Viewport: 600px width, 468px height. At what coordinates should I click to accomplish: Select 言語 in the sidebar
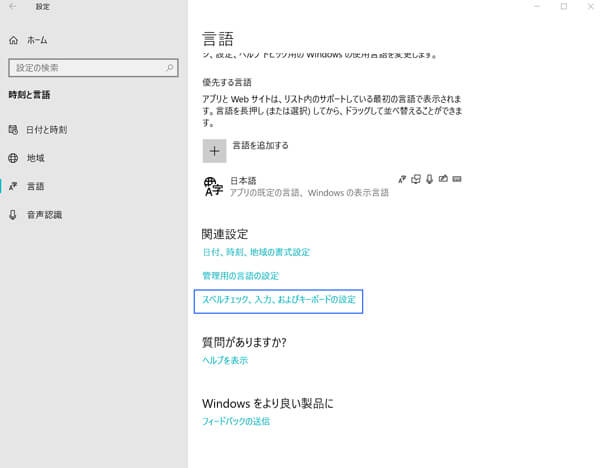click(x=94, y=186)
